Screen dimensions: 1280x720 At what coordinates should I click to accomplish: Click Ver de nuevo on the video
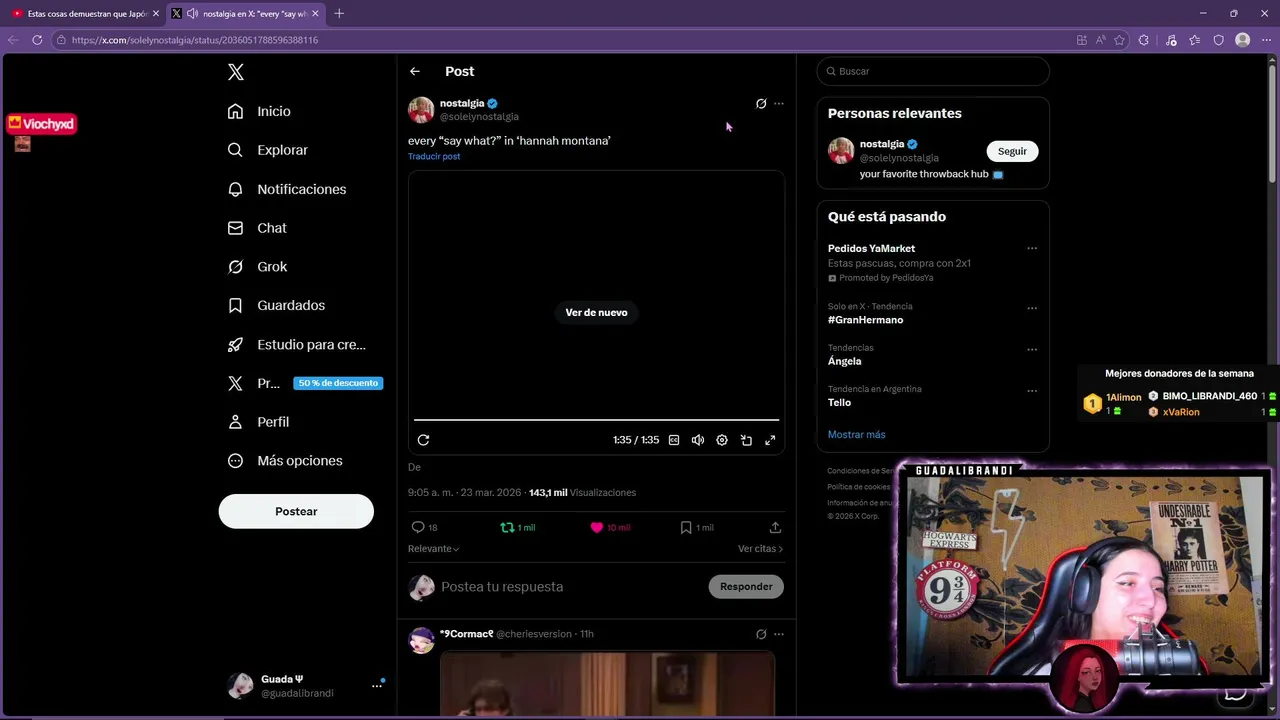(596, 313)
